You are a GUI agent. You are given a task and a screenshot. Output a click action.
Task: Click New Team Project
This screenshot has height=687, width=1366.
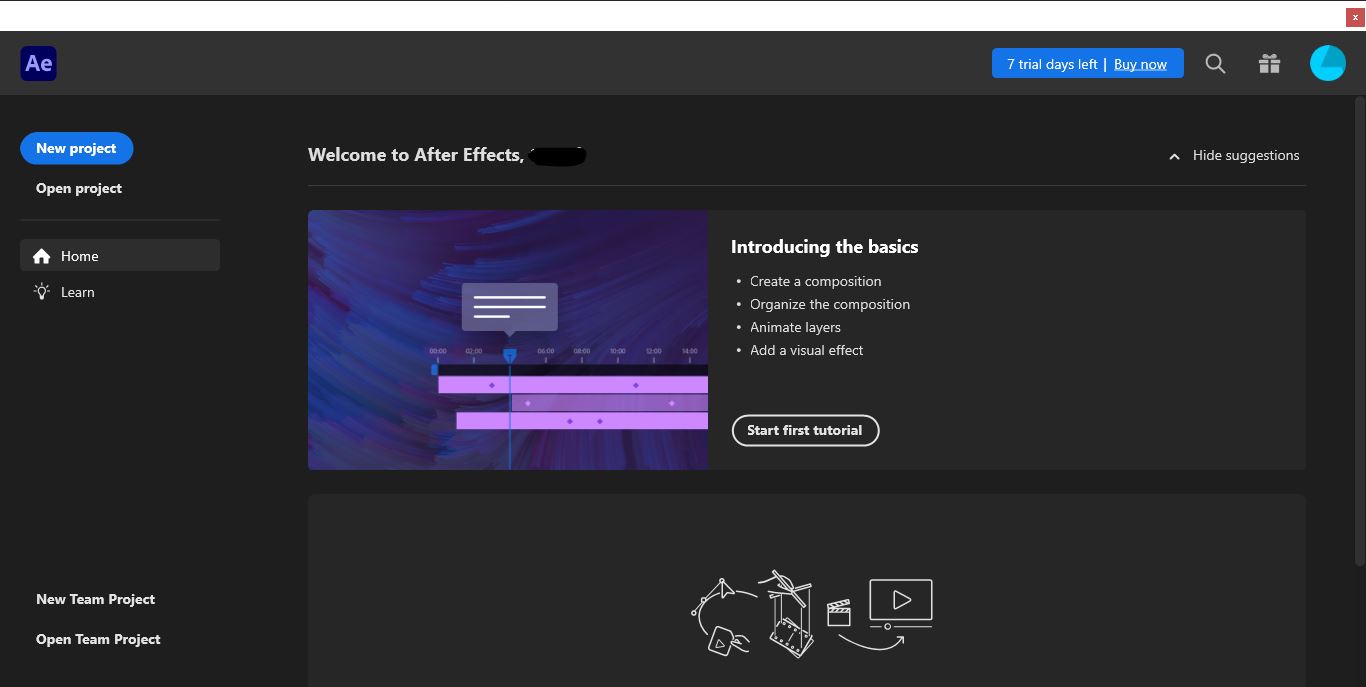point(95,599)
